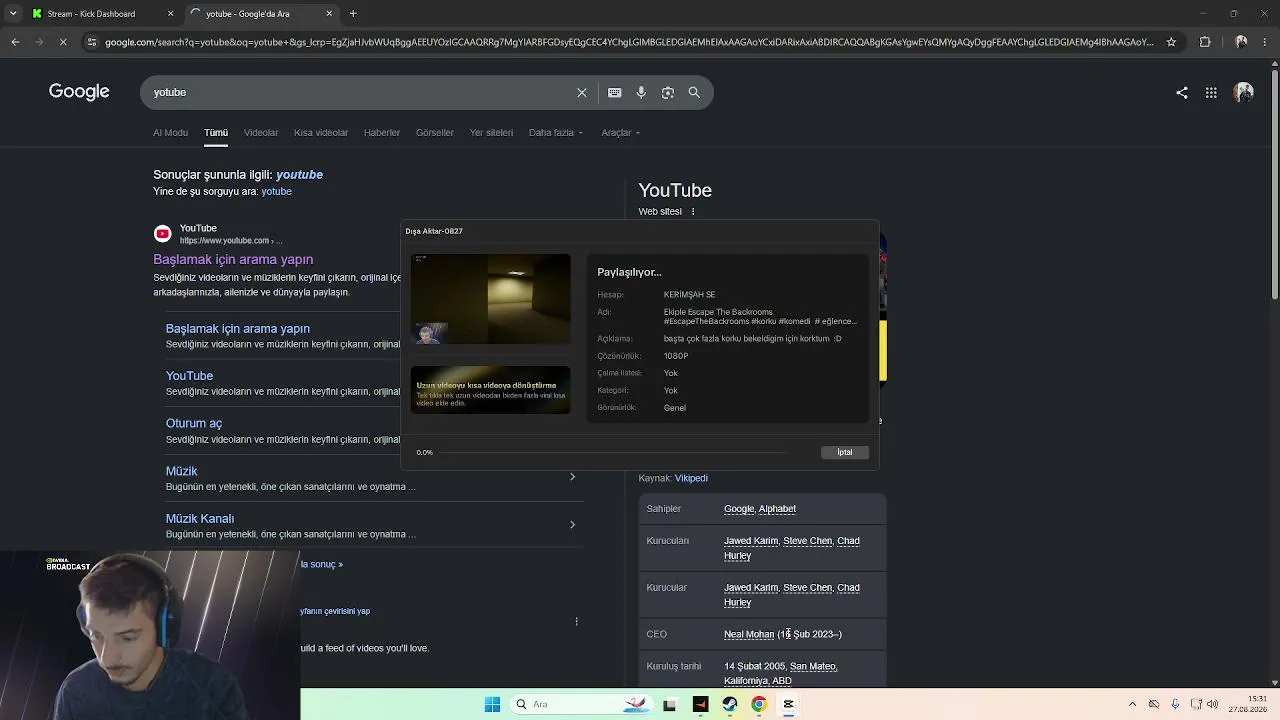Show hidden system tray icons
Viewport: 1280px width, 720px height.
[1132, 704]
